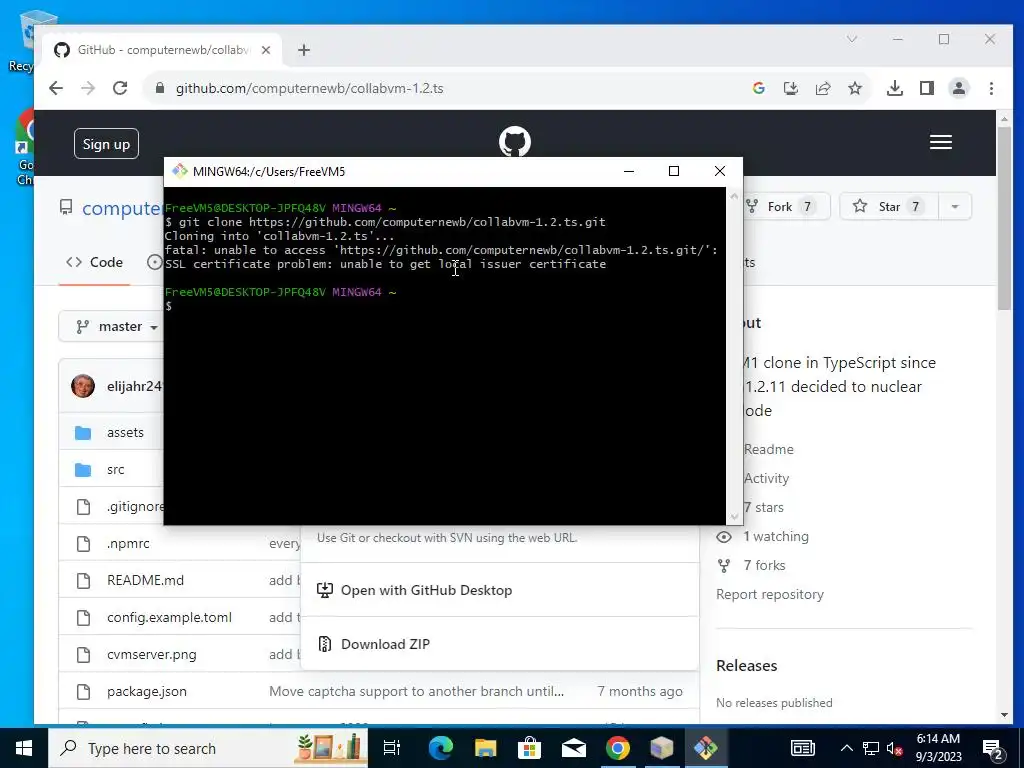The height and width of the screenshot is (768, 1024).
Task: Click the muted volume tray icon
Action: pos(894,749)
